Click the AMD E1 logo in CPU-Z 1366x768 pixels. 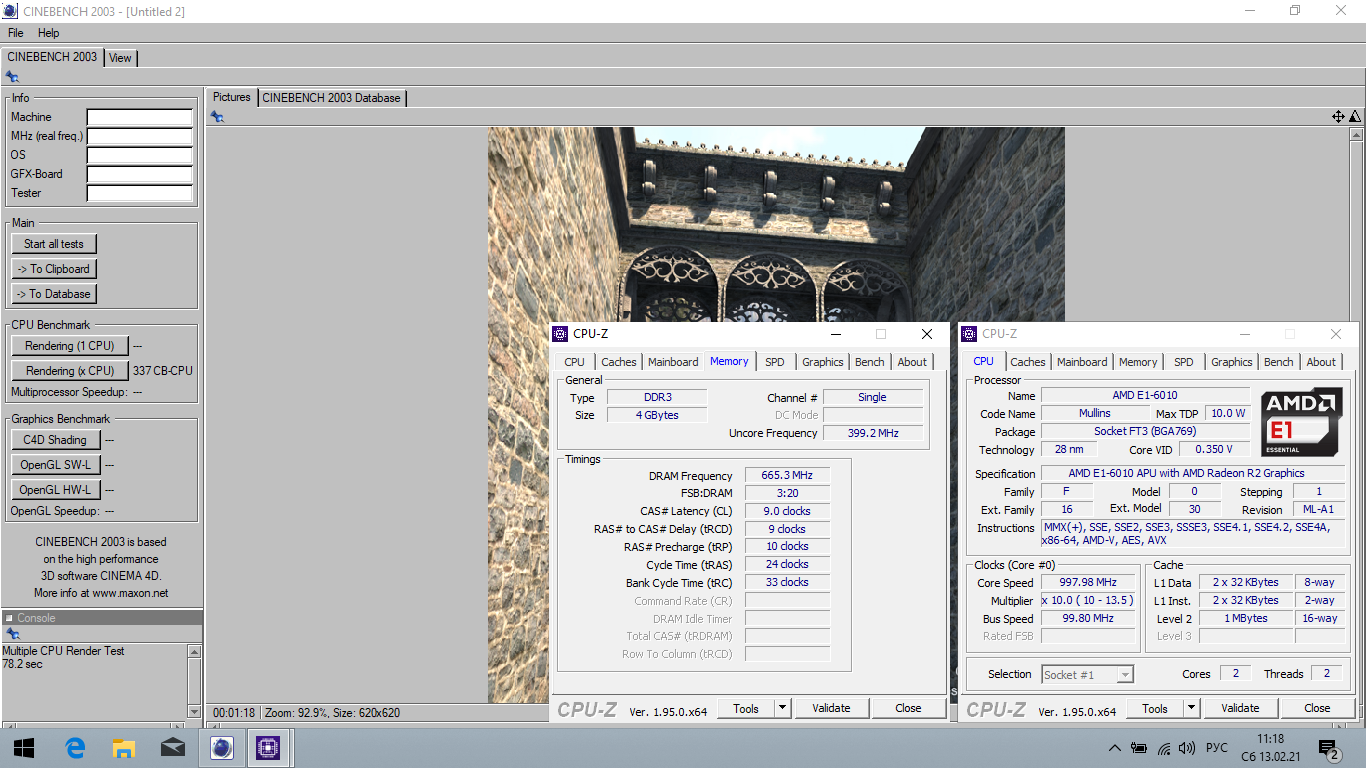1301,422
